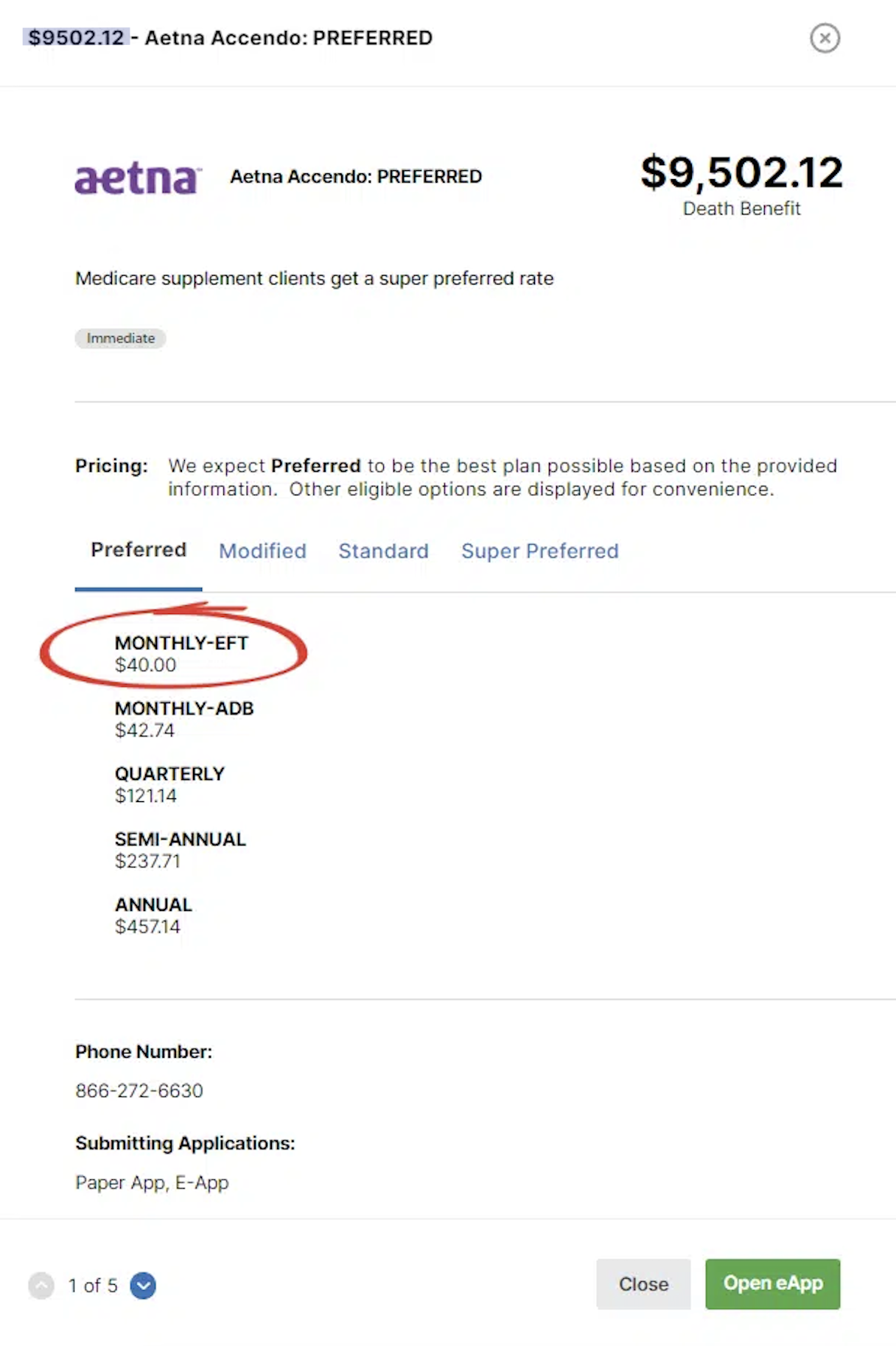Screen dimensions: 896x1346
Task: Click the highlighted $9502.12 in the title
Action: coord(76,38)
